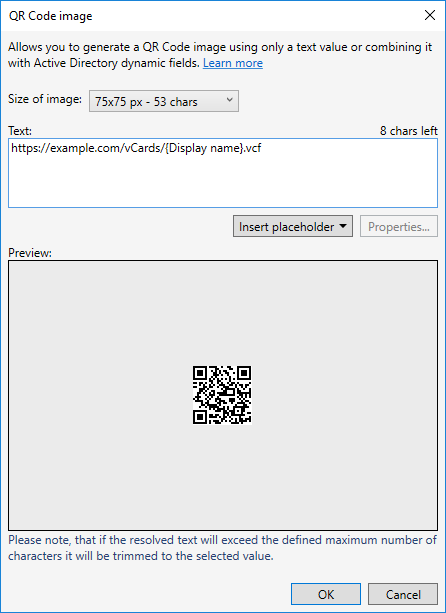Screen dimensions: 446x613
Task: Select the {Display name} placeholder in text
Action: click(x=204, y=148)
